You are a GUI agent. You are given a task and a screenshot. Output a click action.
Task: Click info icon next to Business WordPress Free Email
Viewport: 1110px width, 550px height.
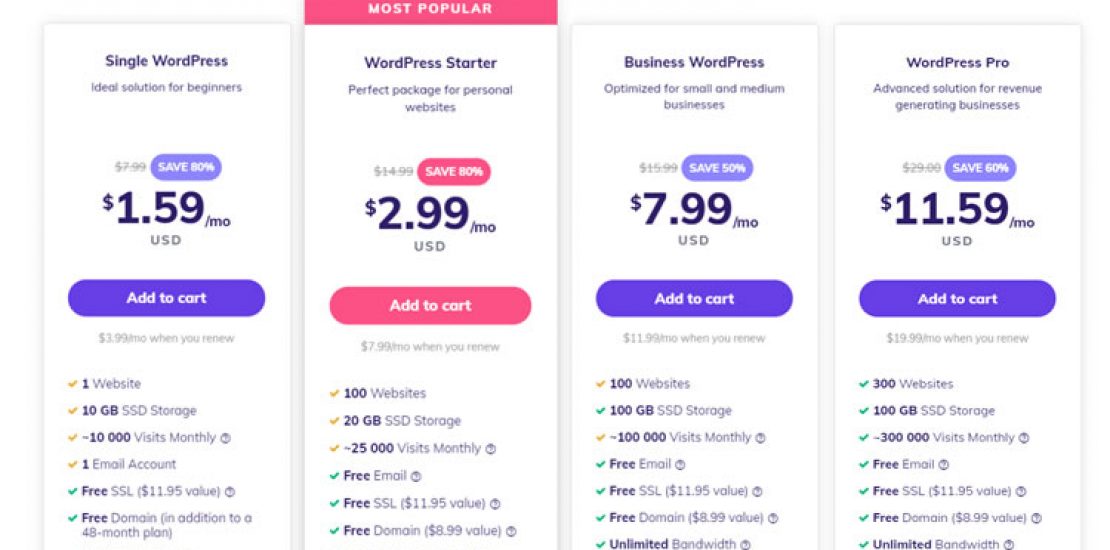680,465
